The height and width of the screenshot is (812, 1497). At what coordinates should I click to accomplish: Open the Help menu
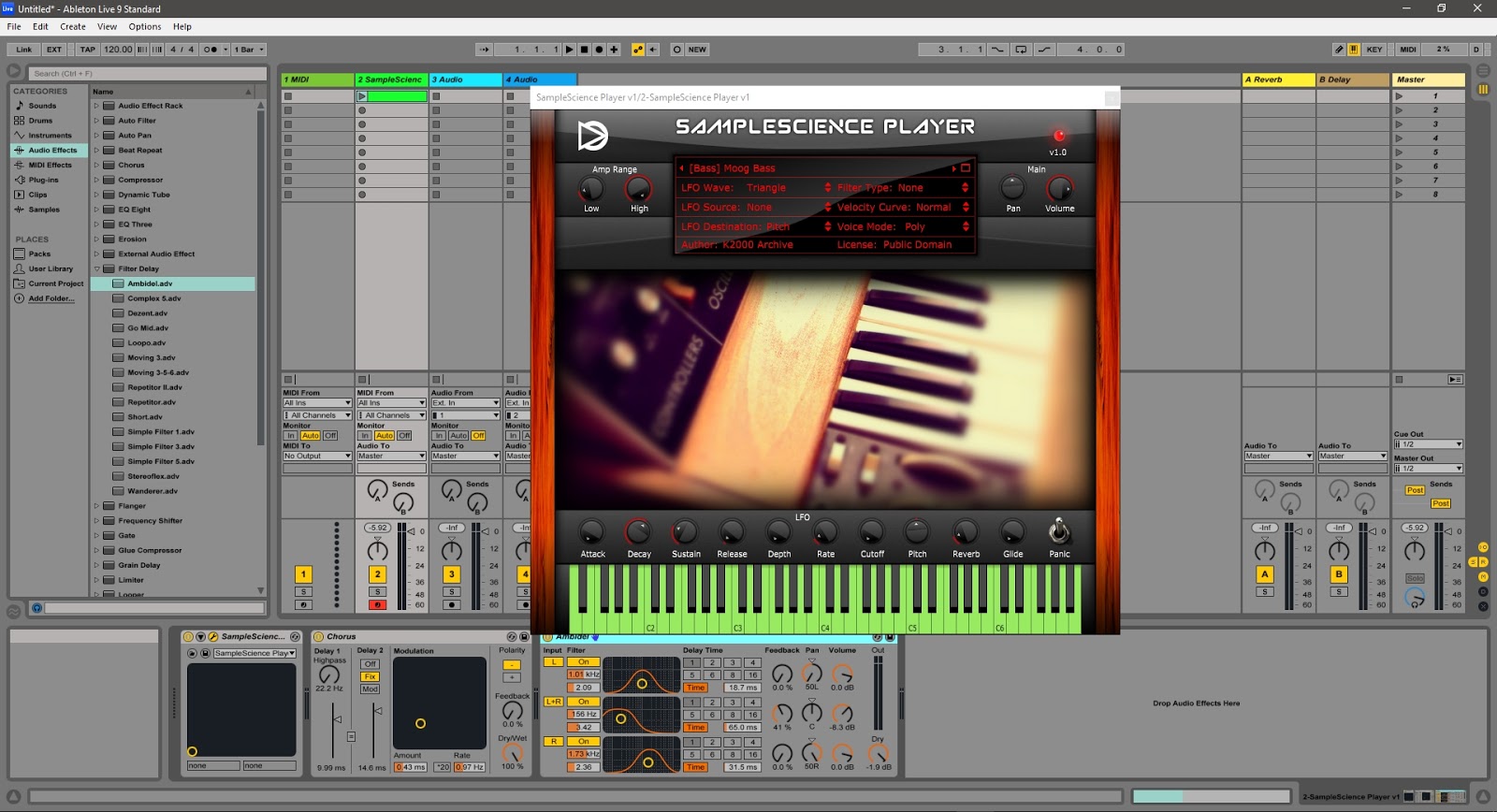click(182, 26)
